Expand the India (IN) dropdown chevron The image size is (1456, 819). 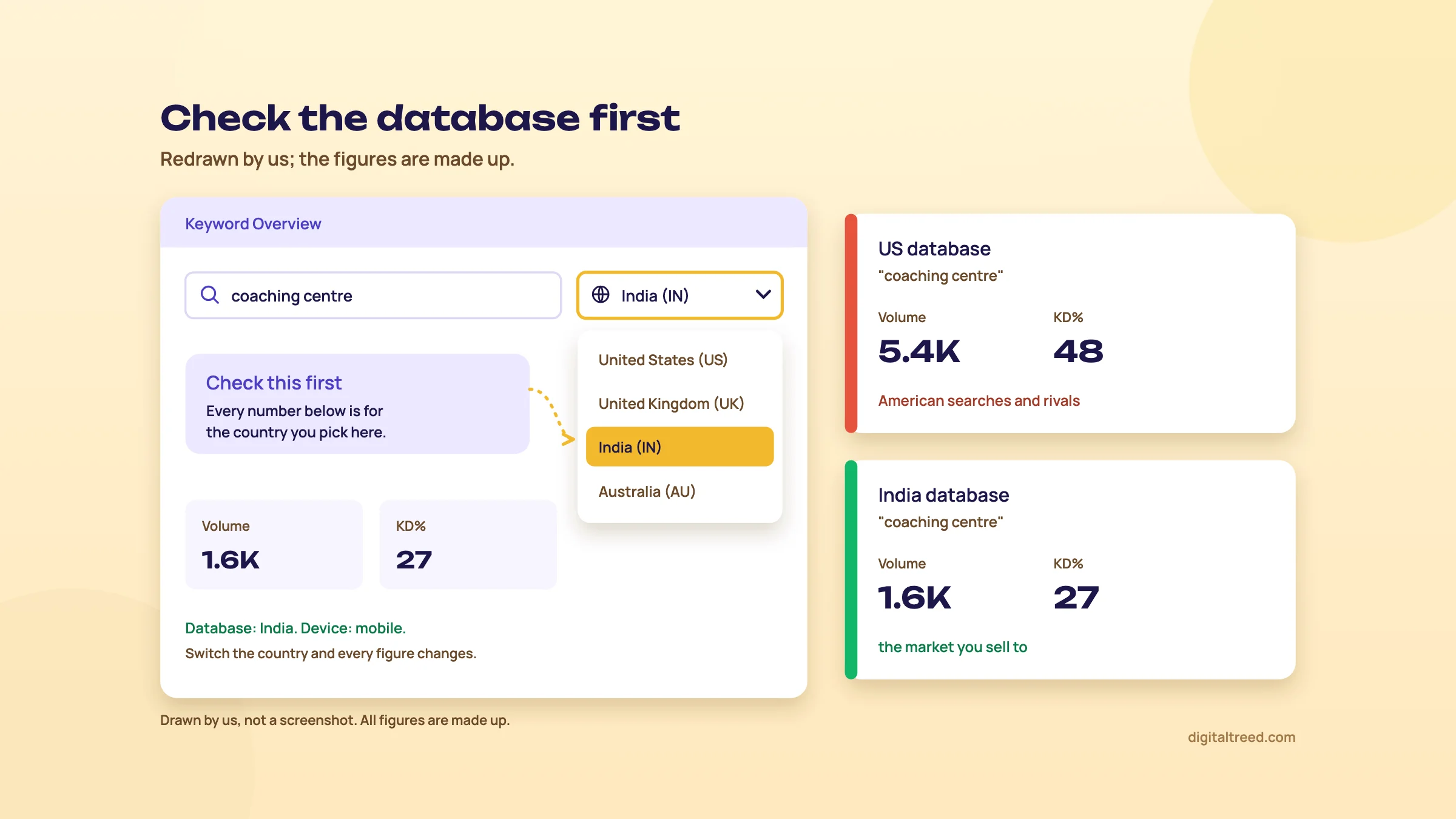(x=763, y=295)
